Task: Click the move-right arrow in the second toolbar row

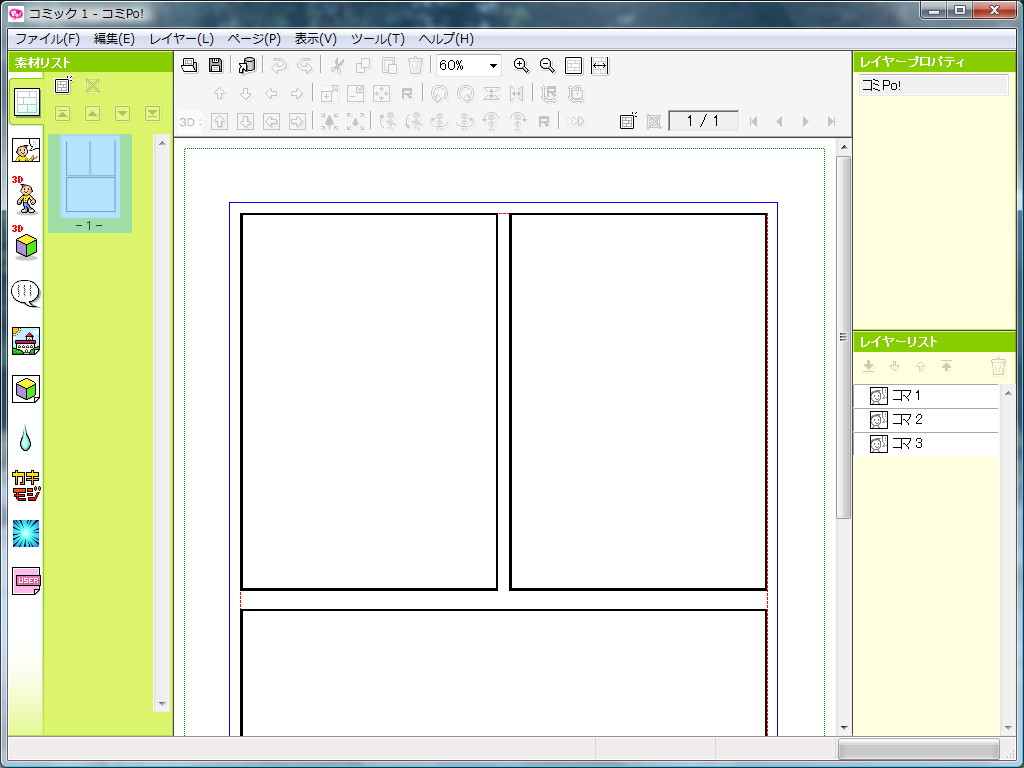Action: 297,94
